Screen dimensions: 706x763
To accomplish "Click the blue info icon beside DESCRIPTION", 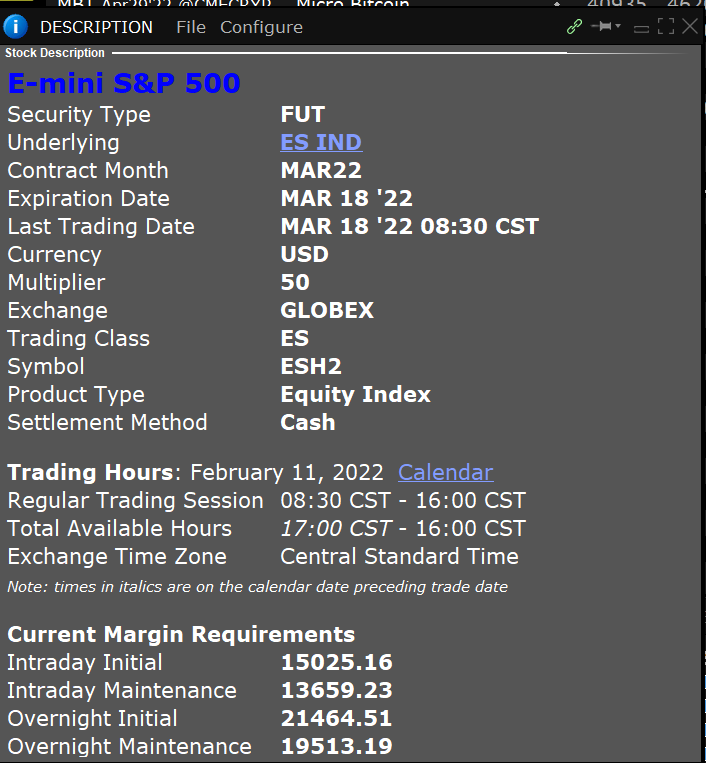I will tap(15, 27).
